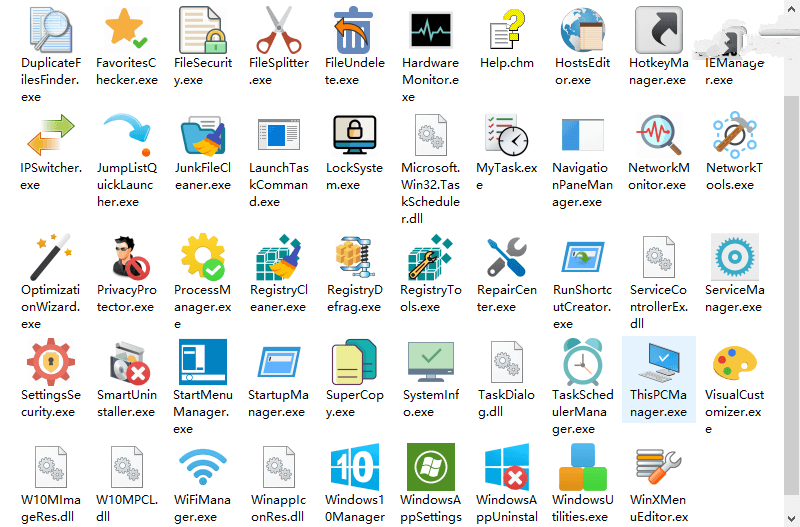Click the highlighted ThisPCManager.exe icon
This screenshot has width=800, height=527.
(x=659, y=363)
